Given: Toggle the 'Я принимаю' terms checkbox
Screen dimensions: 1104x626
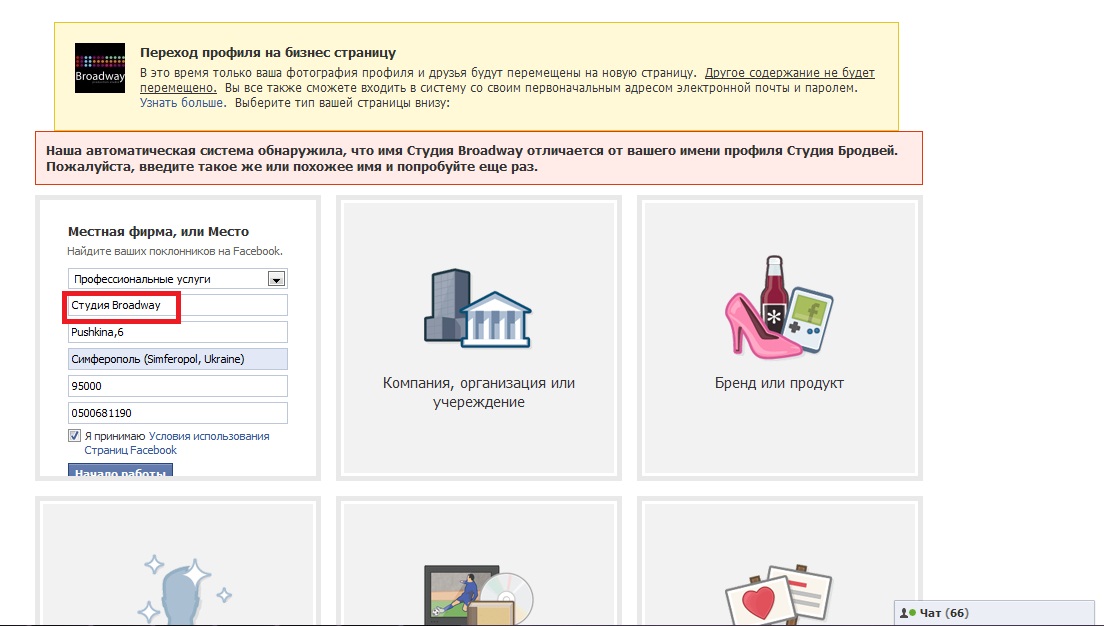Looking at the screenshot, I should 75,436.
